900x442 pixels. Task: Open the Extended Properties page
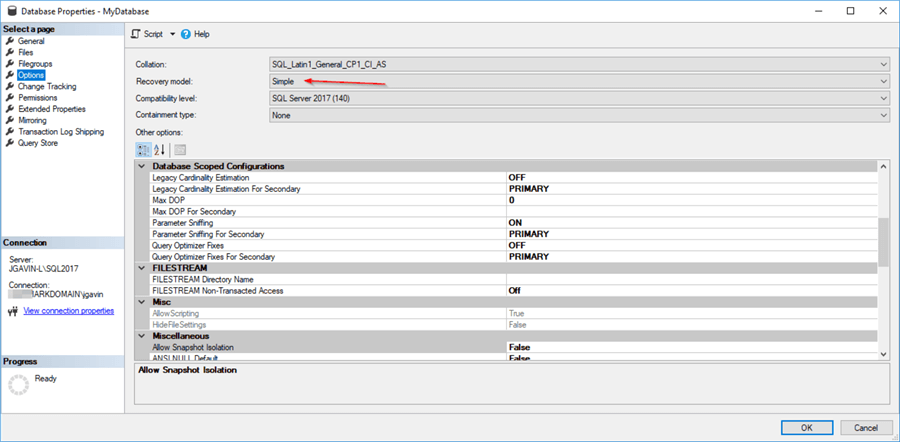pos(52,109)
